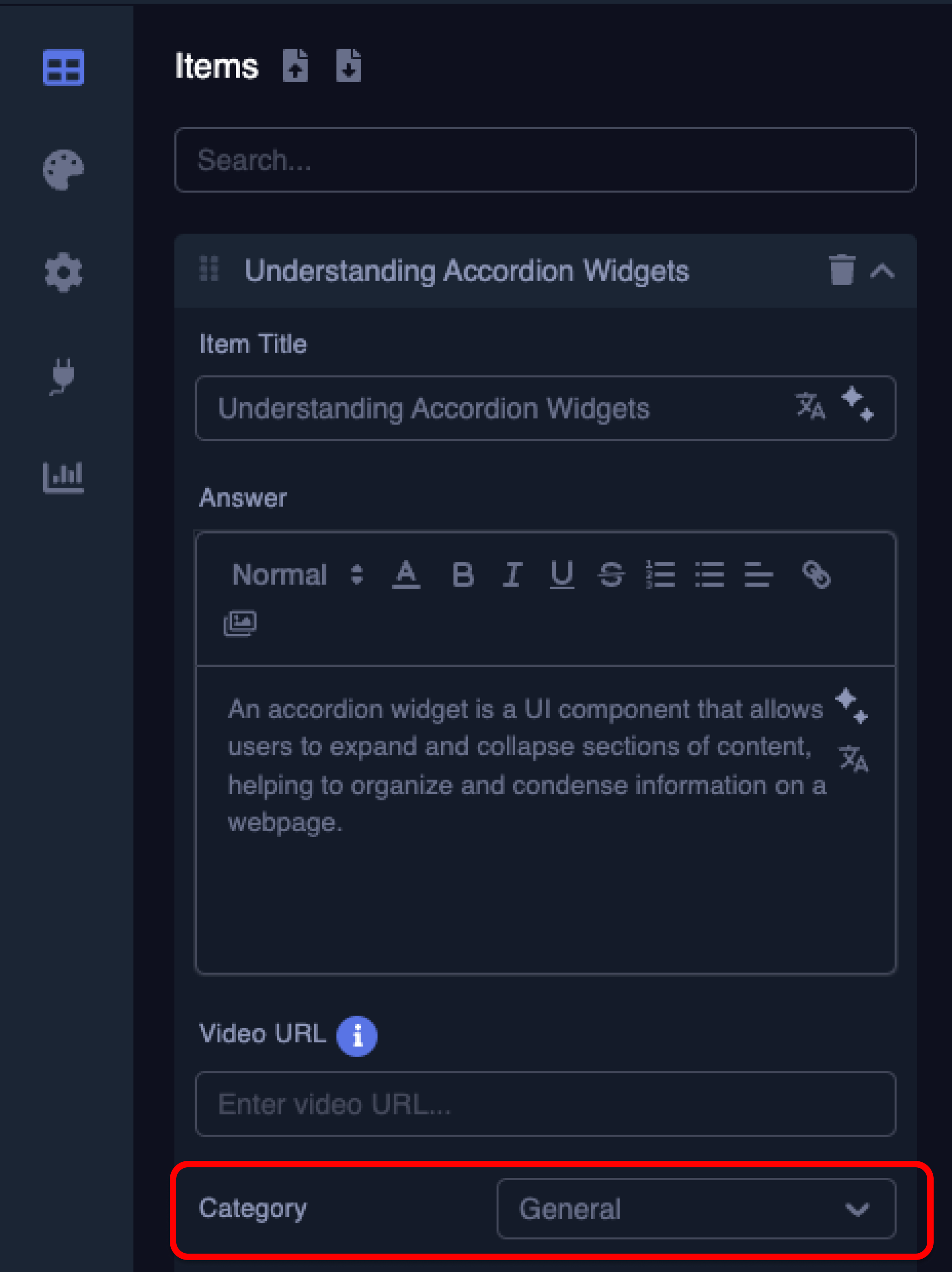Open the Category dropdown showing General
Viewport: 952px width, 1272px height.
pos(695,1208)
